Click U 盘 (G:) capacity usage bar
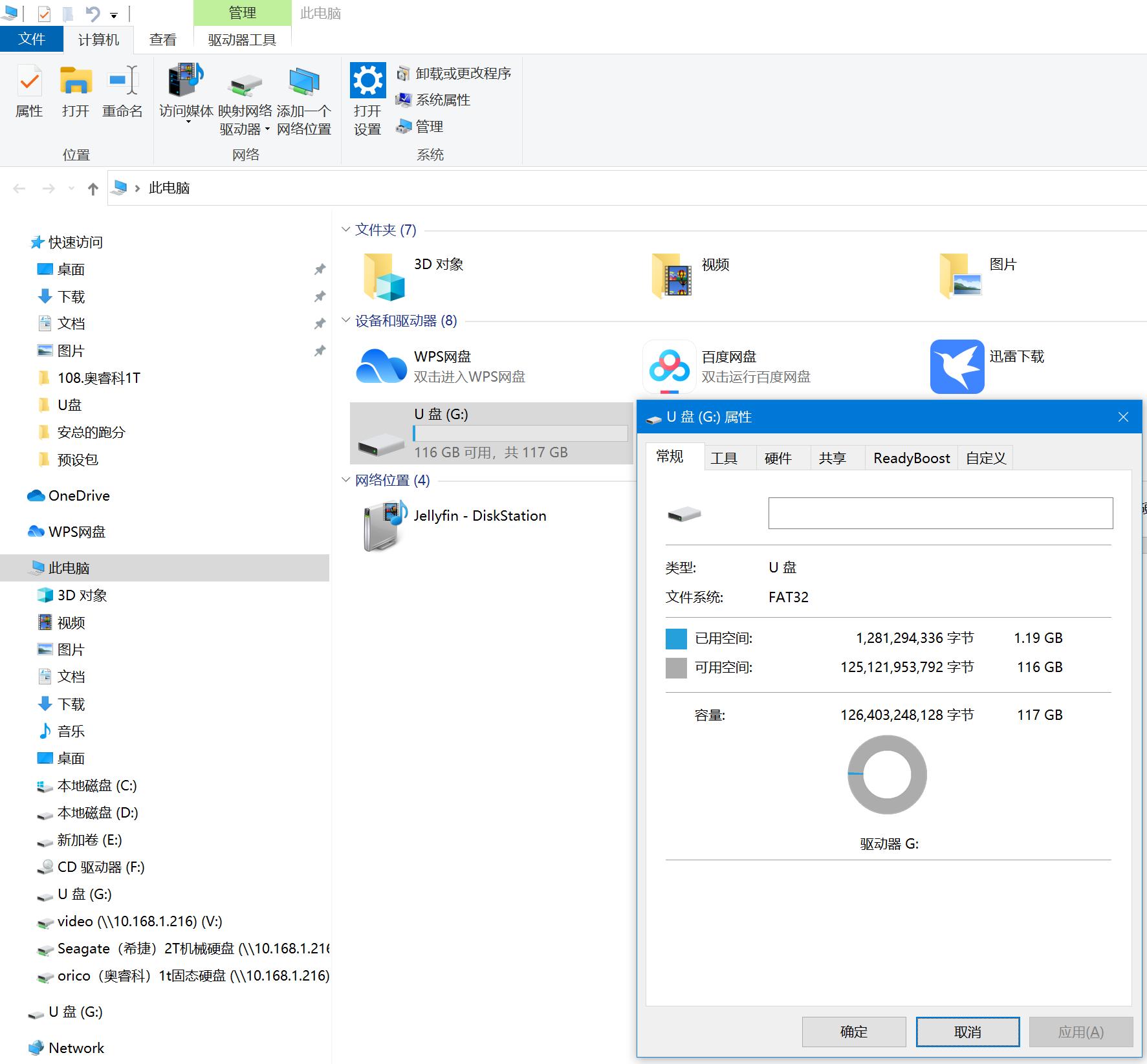The image size is (1147, 1064). [x=521, y=433]
